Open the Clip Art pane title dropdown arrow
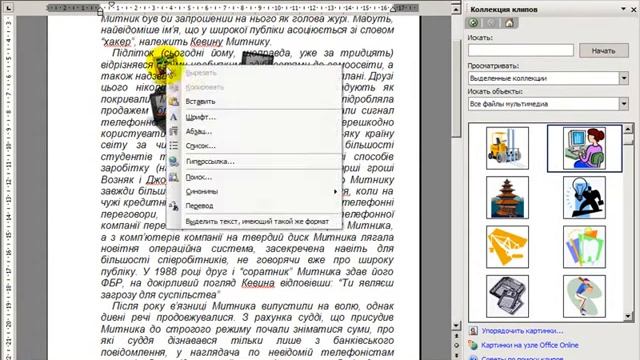Image resolution: width=640 pixels, height=360 pixels. pyautogui.click(x=623, y=9)
